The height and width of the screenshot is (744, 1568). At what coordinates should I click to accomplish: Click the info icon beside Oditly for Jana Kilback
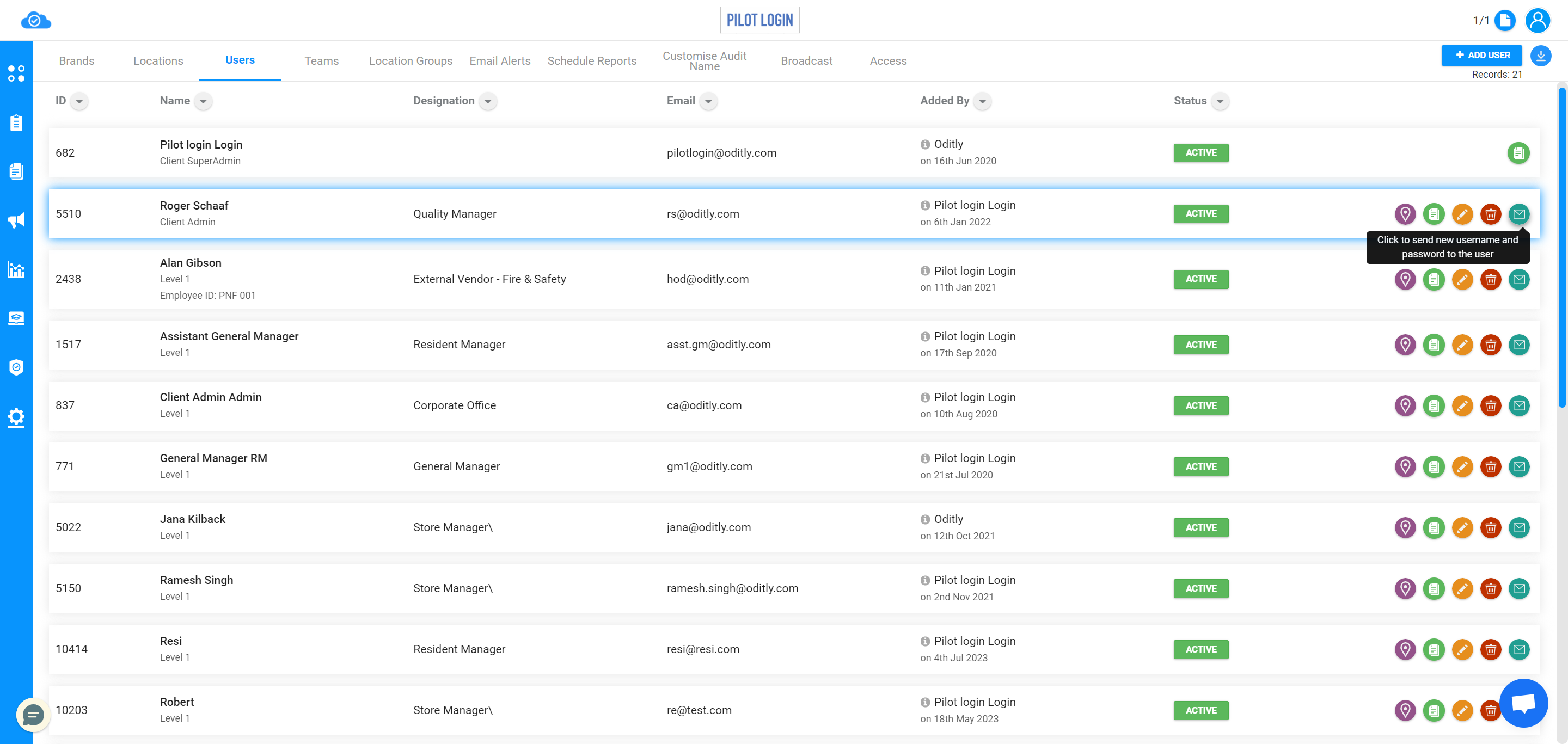(x=924, y=520)
